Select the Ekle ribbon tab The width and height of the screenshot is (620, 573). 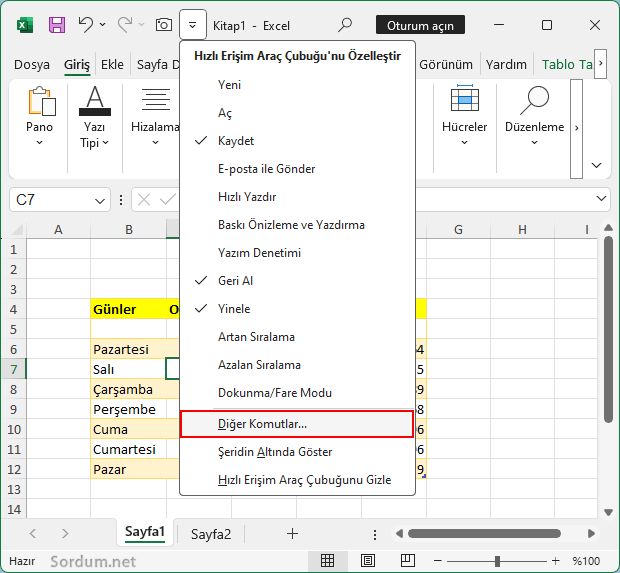[112, 64]
